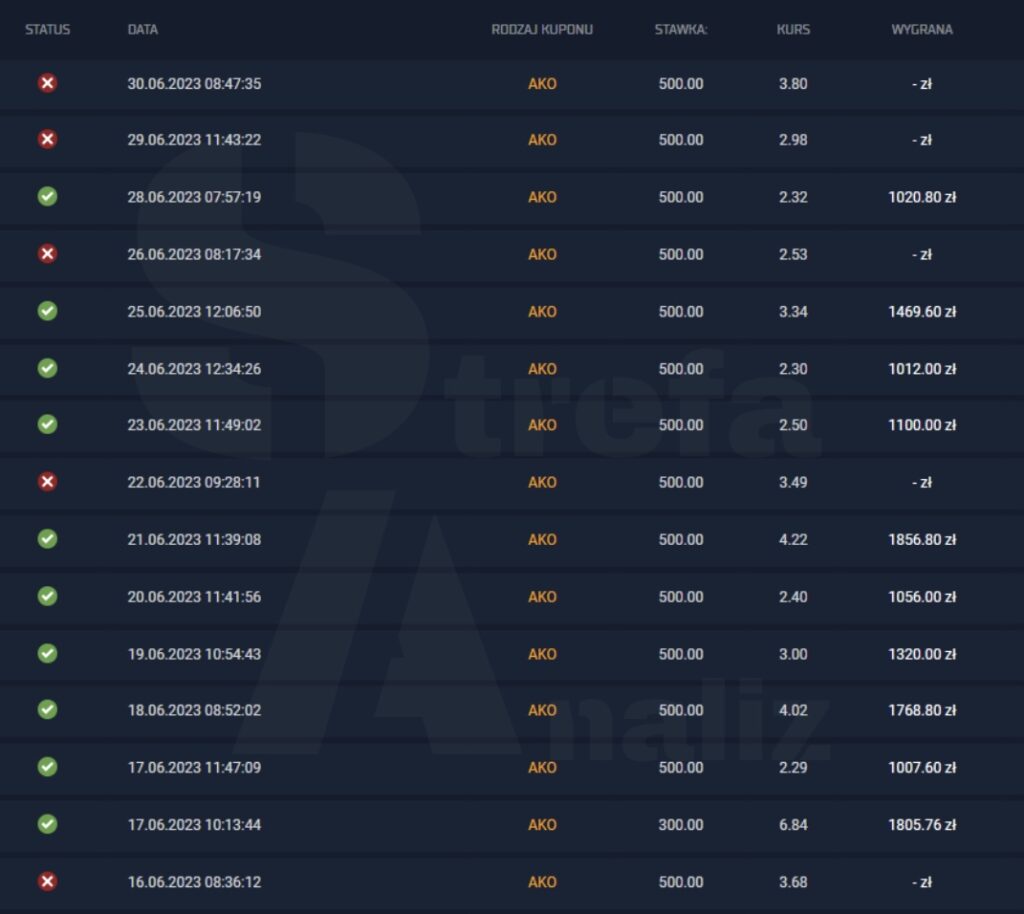Click the green won icon for 17.06.2023 10:13:44
Image resolution: width=1024 pixels, height=914 pixels.
pos(47,824)
